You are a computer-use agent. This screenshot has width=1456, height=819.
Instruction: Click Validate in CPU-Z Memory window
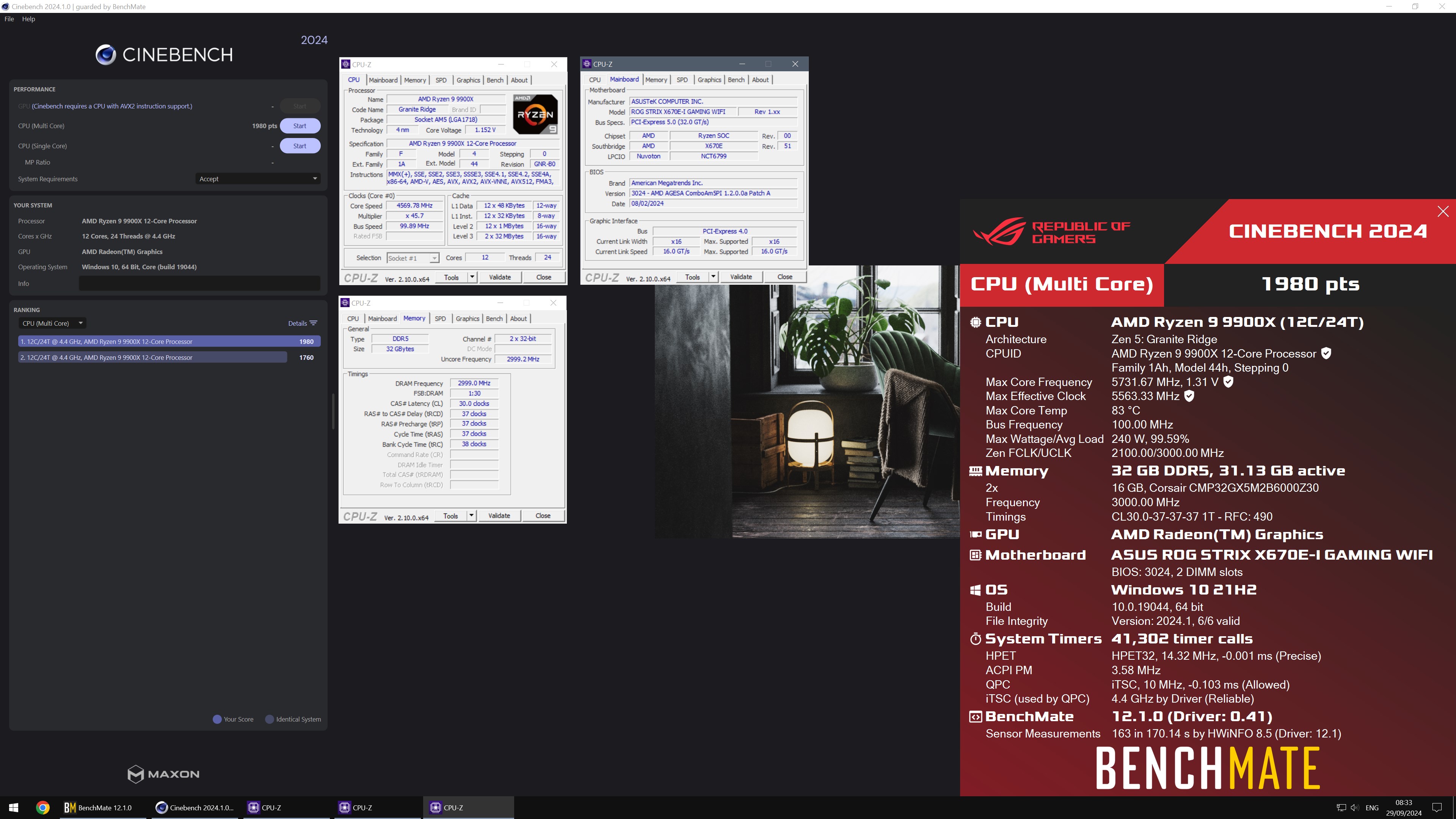[499, 516]
